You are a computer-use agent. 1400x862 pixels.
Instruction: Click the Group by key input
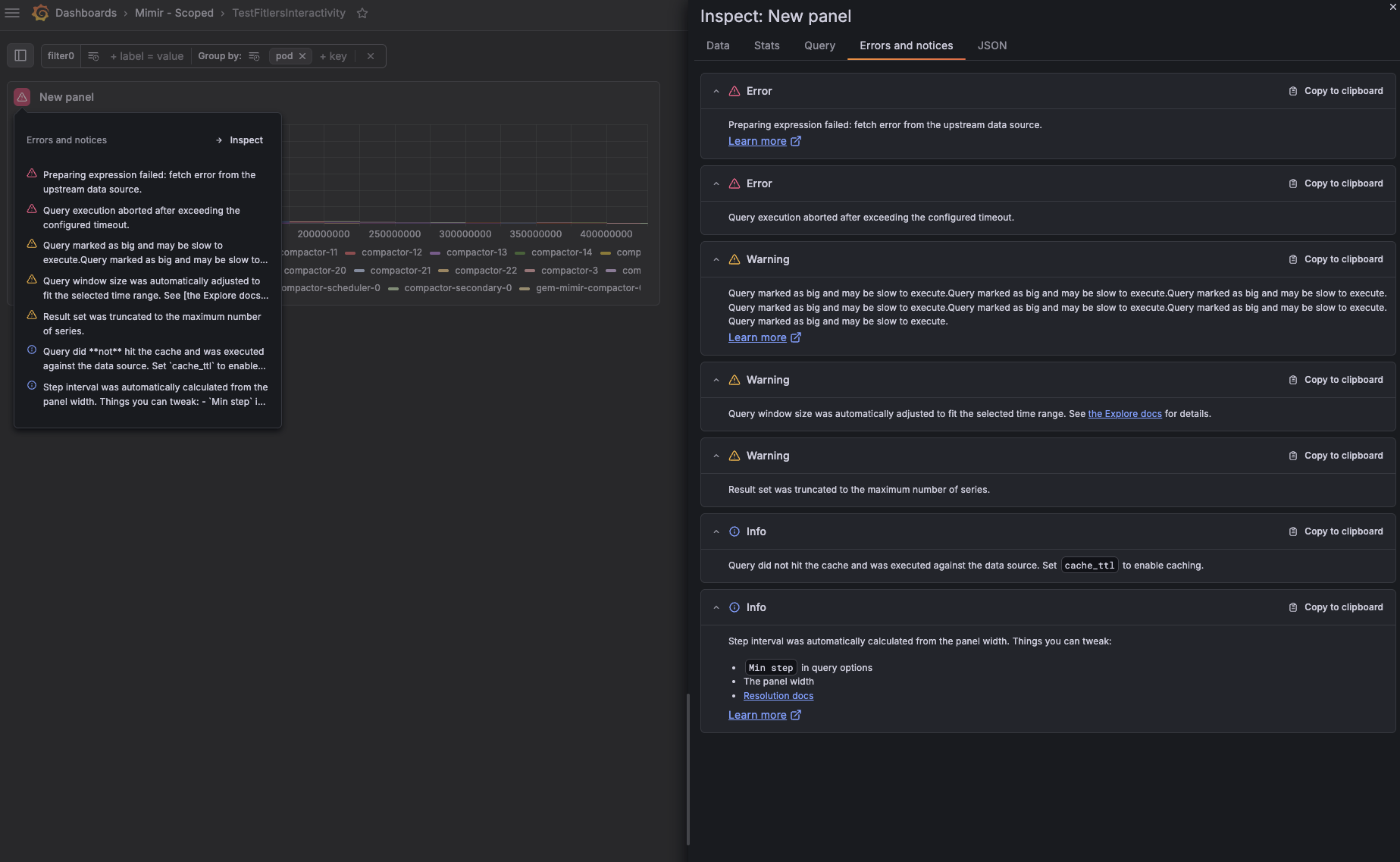(x=334, y=56)
